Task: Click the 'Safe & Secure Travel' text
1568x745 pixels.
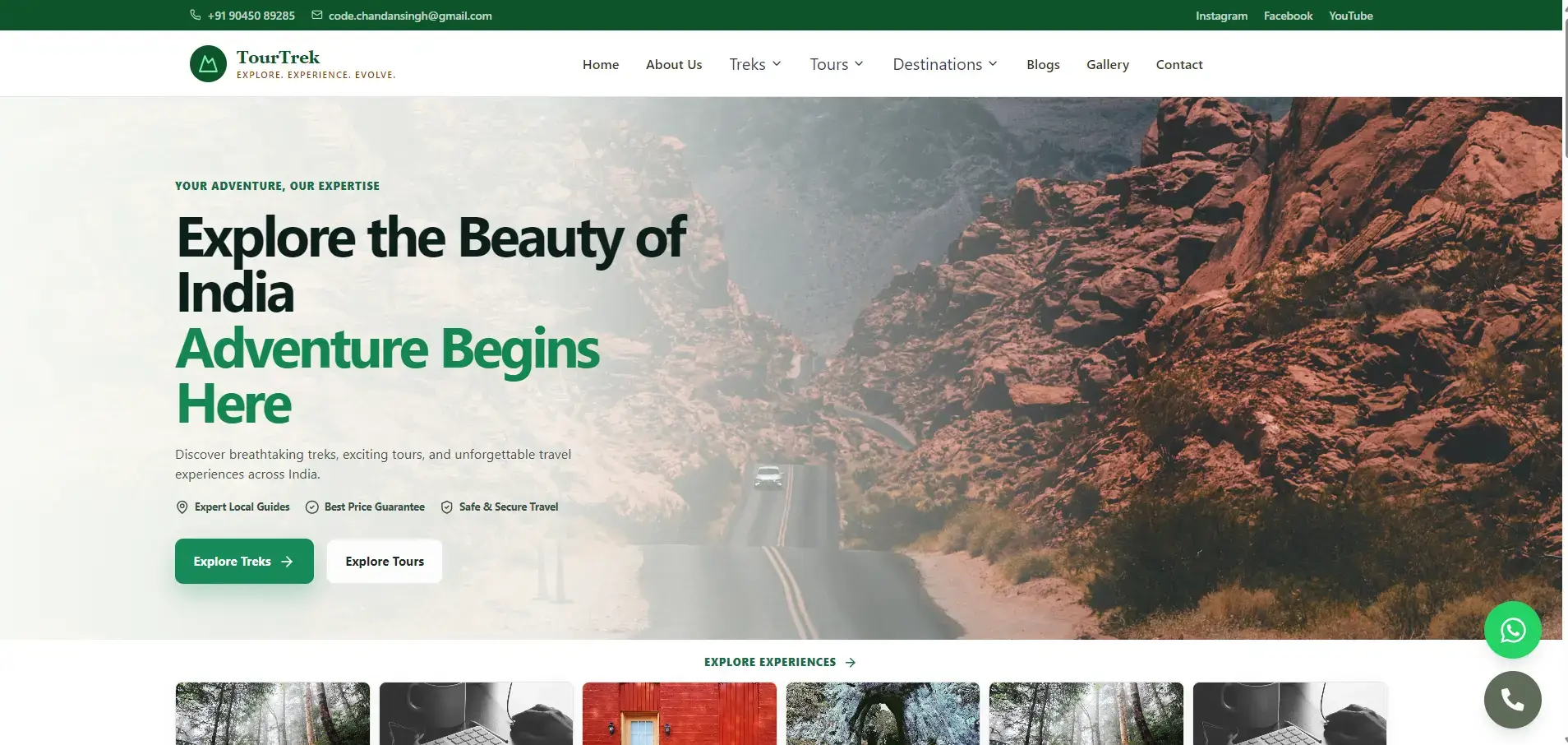Action: (509, 507)
